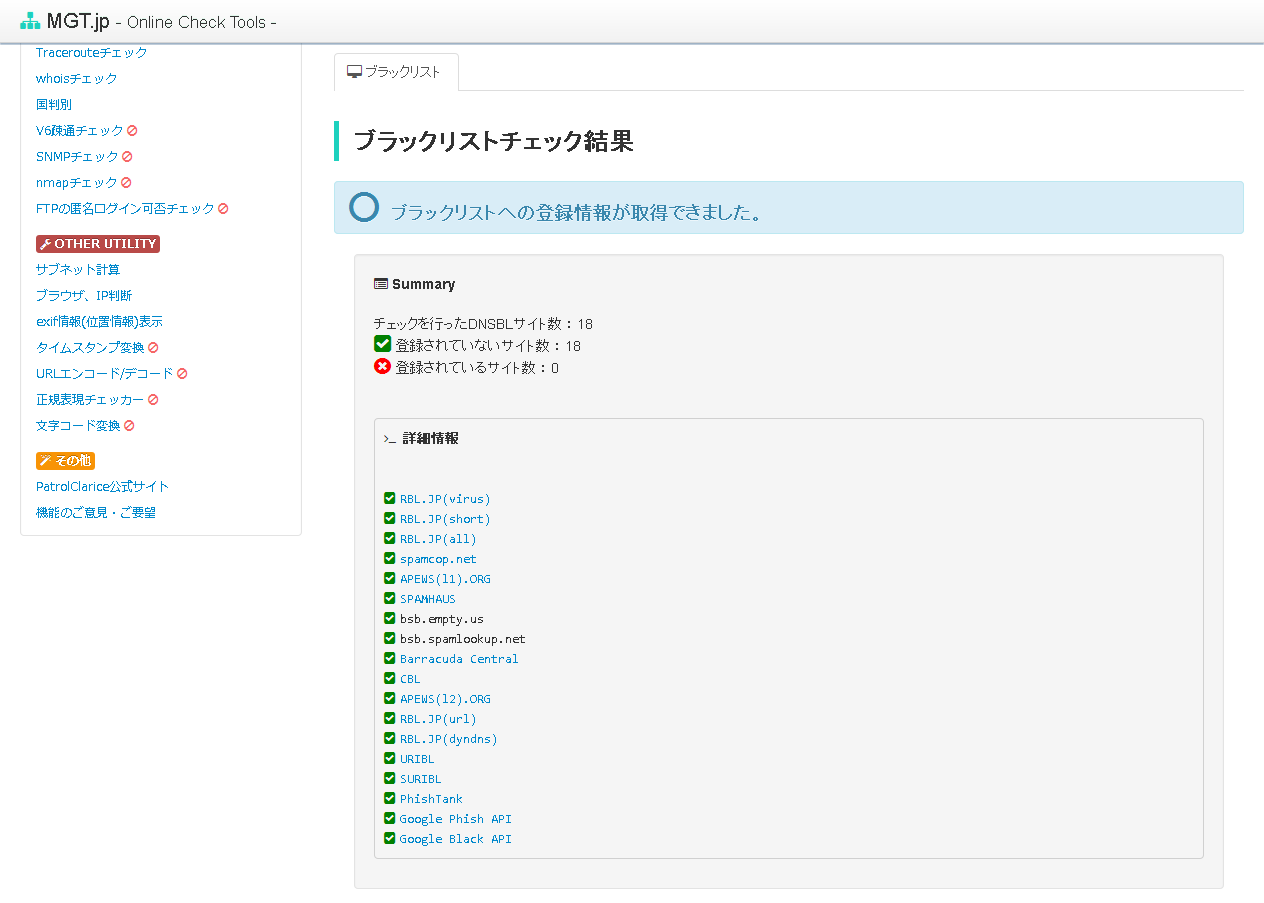1264x903 pixels.
Task: Open the Google Phish API link
Action: tap(455, 819)
